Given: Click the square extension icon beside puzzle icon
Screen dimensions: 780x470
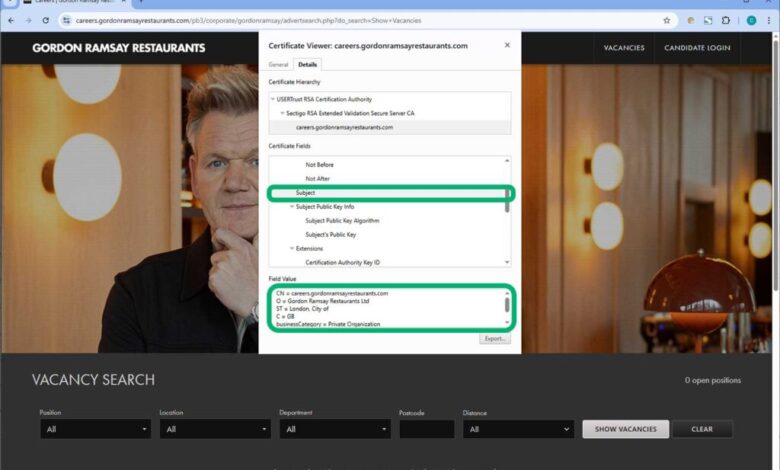Looking at the screenshot, I should (708, 20).
